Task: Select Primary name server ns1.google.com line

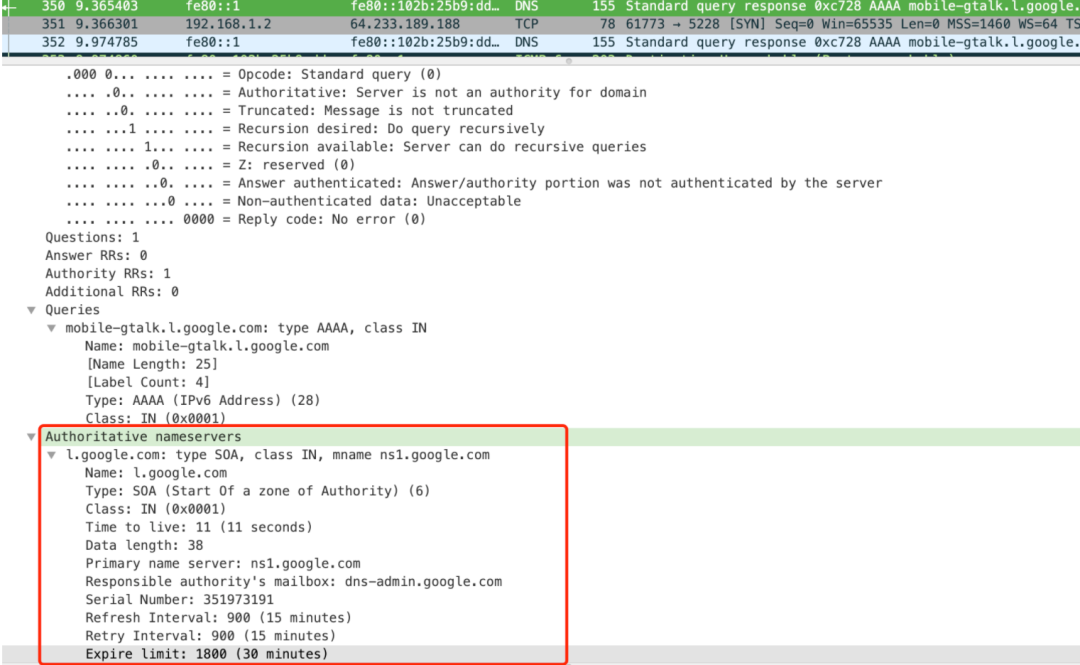Action: point(222,564)
